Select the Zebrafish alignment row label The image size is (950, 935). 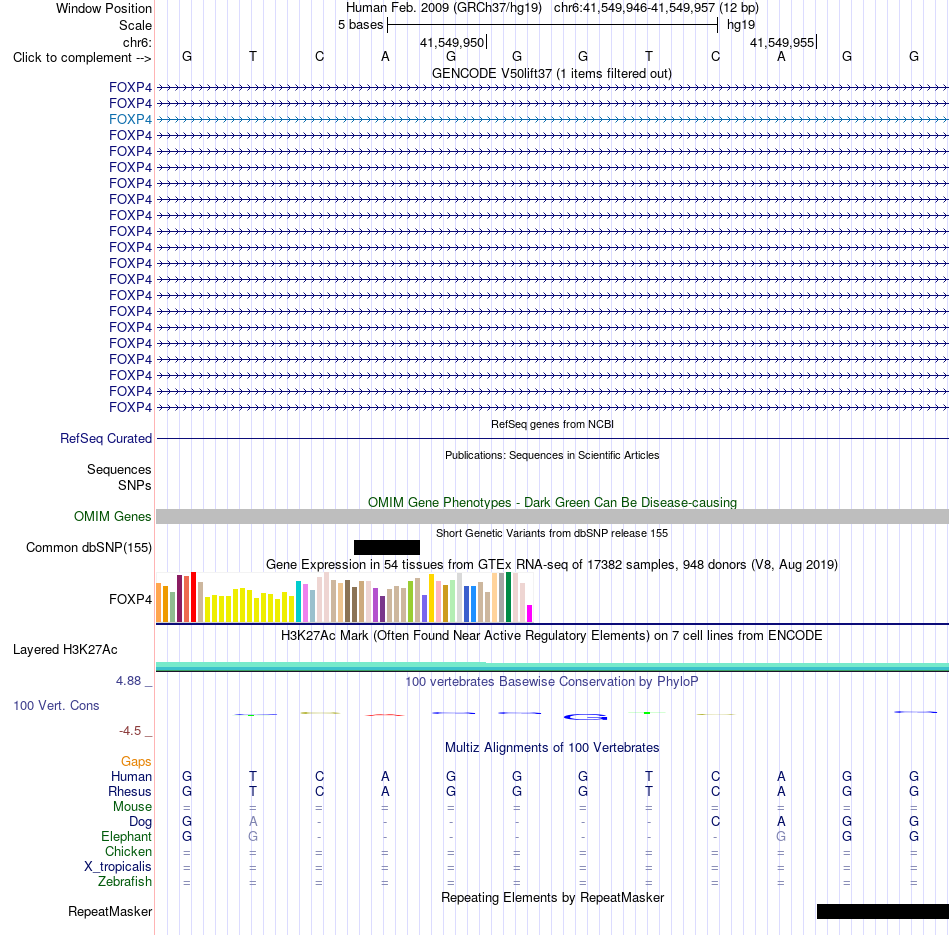point(125,882)
